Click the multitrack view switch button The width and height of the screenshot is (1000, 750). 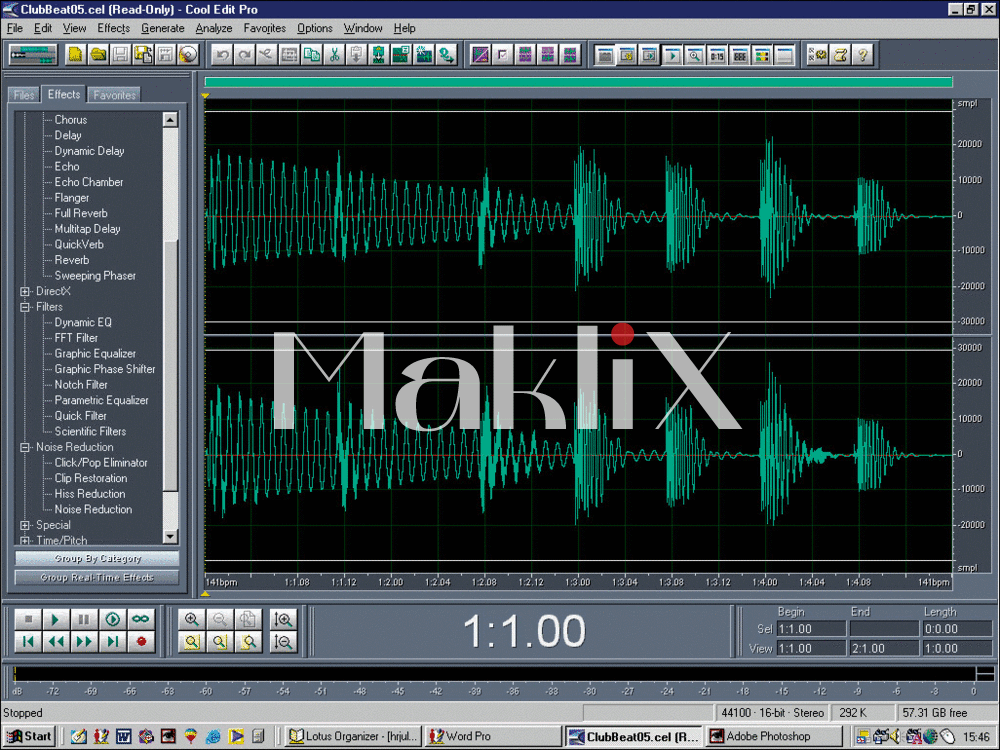32,55
